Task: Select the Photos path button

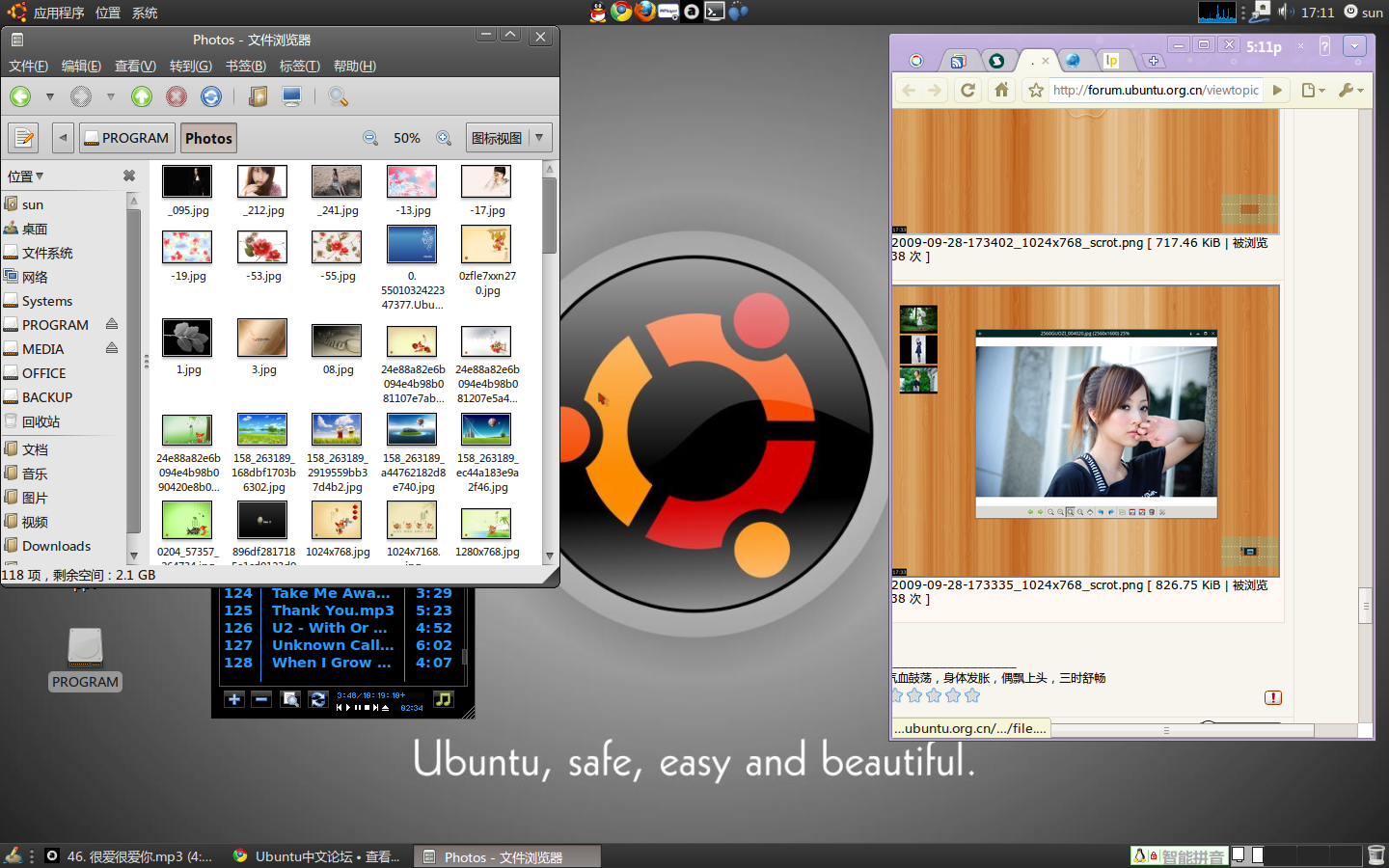Action: click(x=208, y=138)
